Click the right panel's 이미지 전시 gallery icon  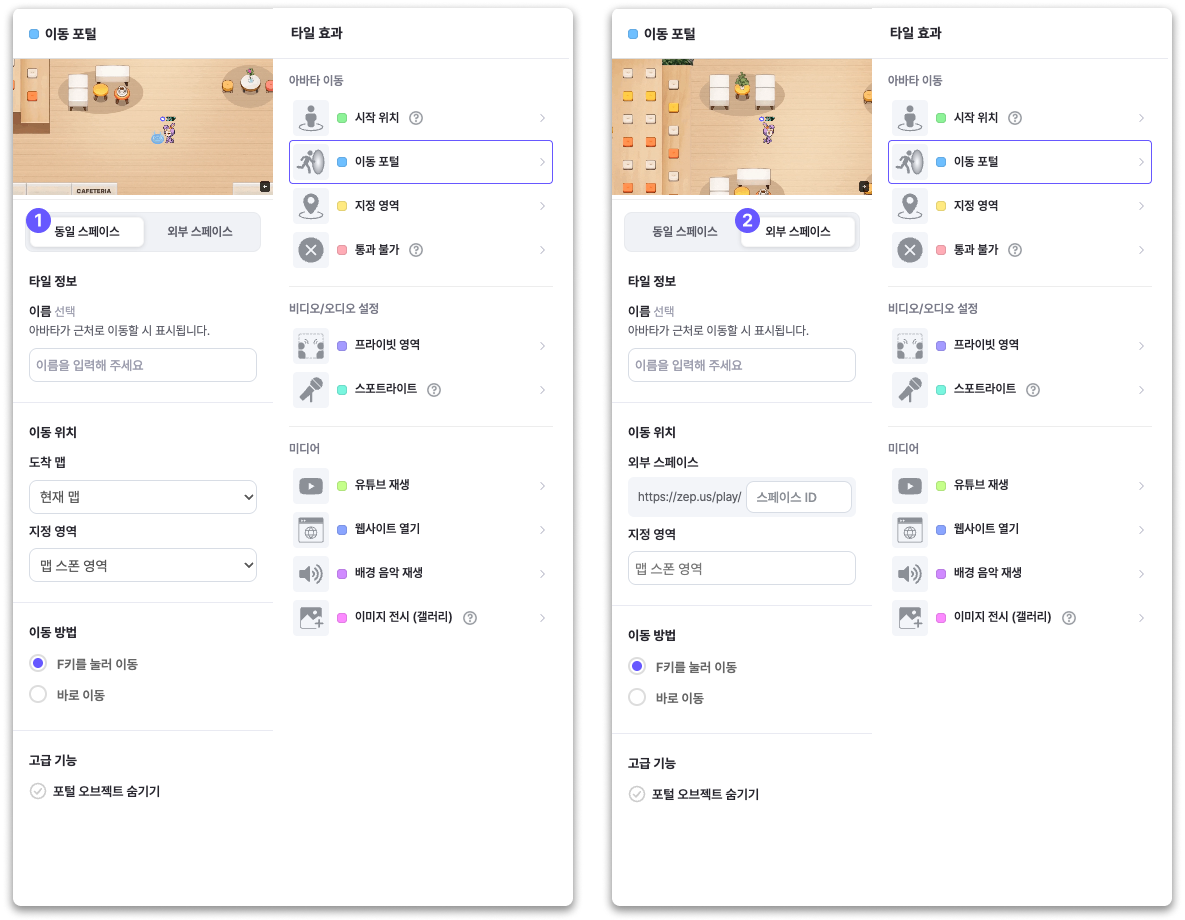910,618
